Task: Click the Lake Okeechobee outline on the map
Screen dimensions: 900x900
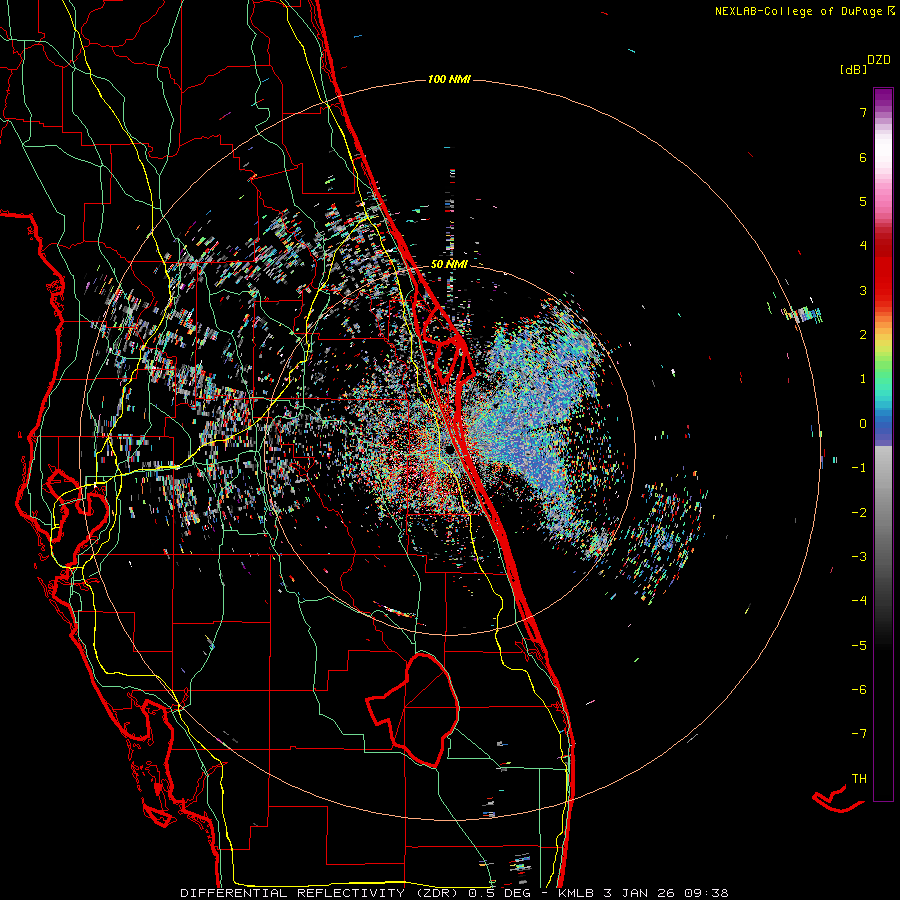Action: tap(413, 710)
